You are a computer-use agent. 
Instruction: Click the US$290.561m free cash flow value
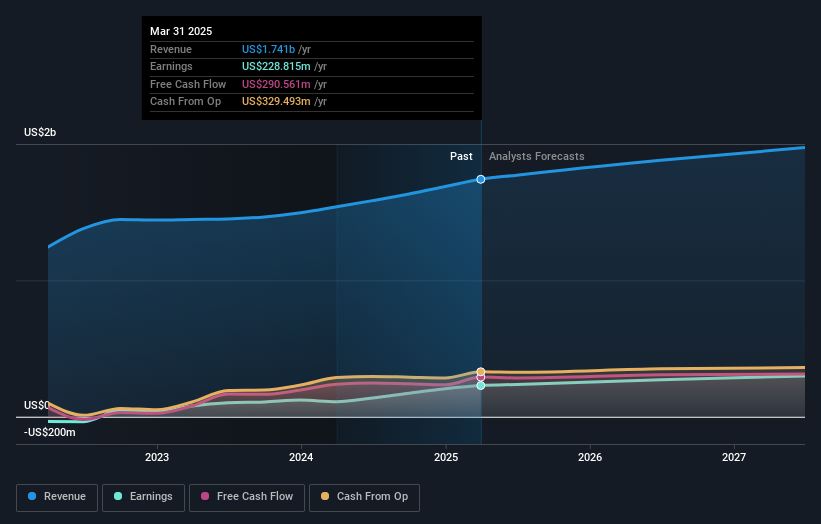[x=276, y=84]
